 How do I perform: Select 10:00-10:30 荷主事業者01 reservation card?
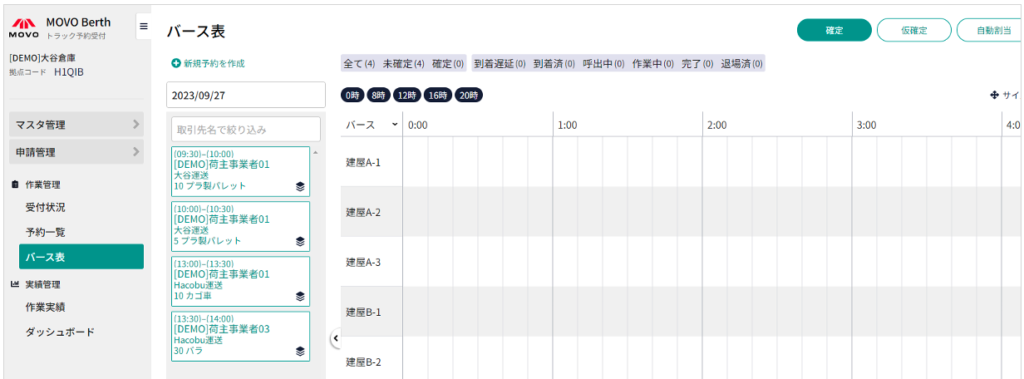click(x=240, y=226)
